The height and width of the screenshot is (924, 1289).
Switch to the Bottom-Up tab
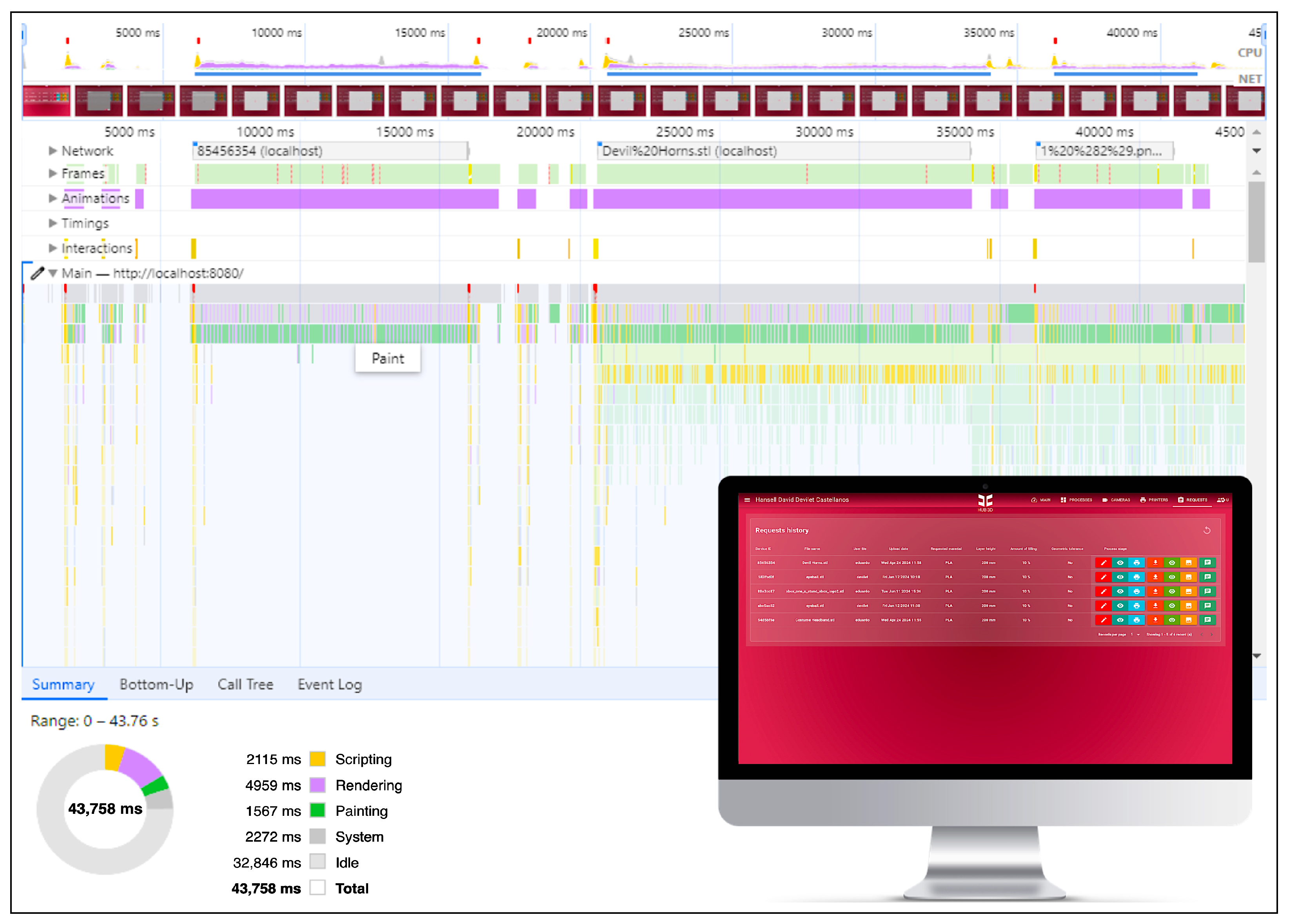tap(156, 684)
